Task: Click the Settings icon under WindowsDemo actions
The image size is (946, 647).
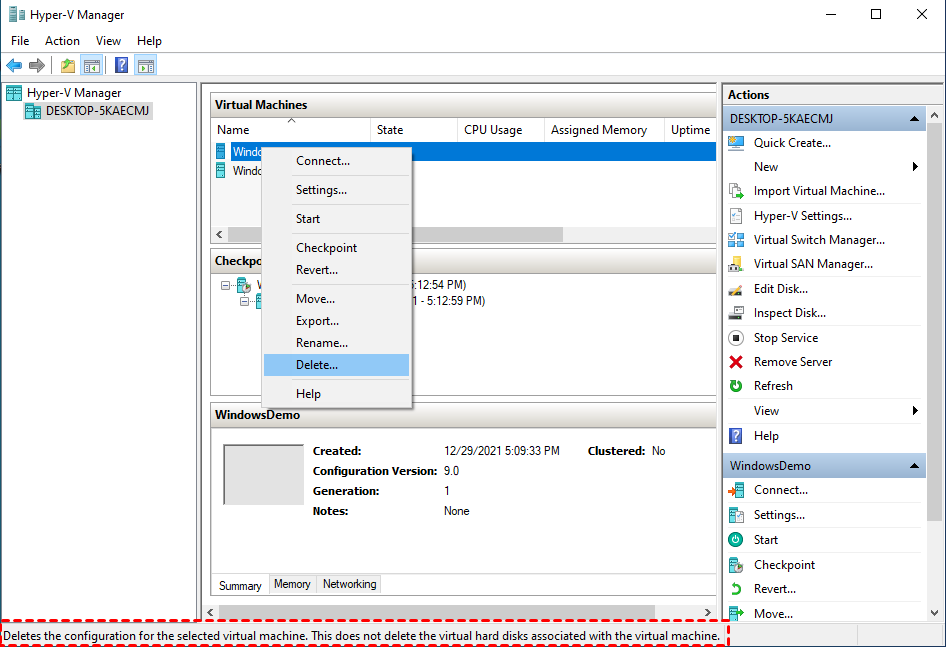Action: [x=736, y=515]
